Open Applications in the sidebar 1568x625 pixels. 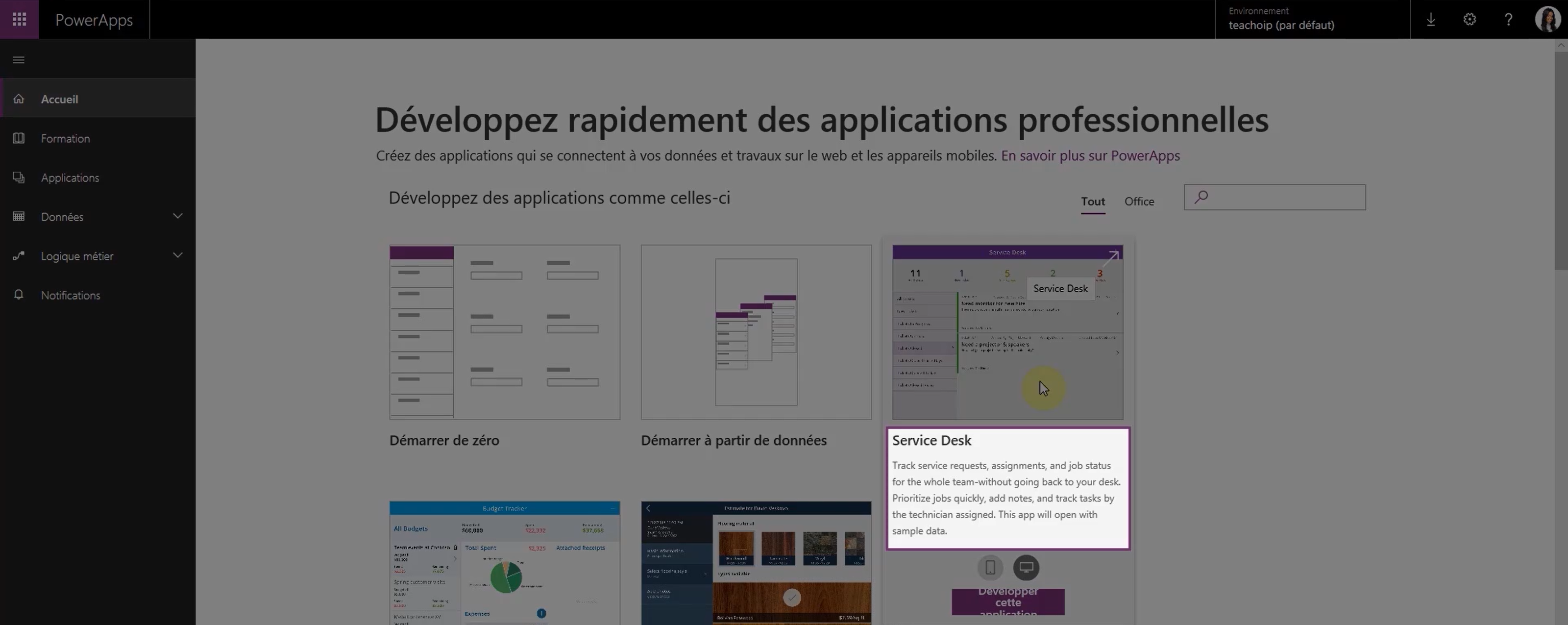click(98, 177)
